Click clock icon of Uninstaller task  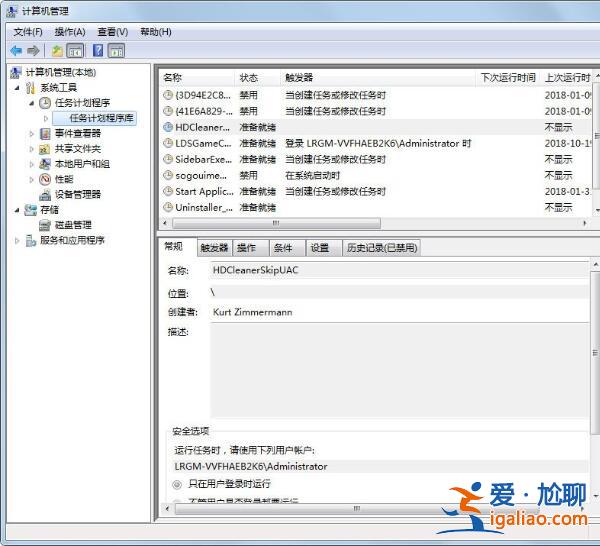168,207
